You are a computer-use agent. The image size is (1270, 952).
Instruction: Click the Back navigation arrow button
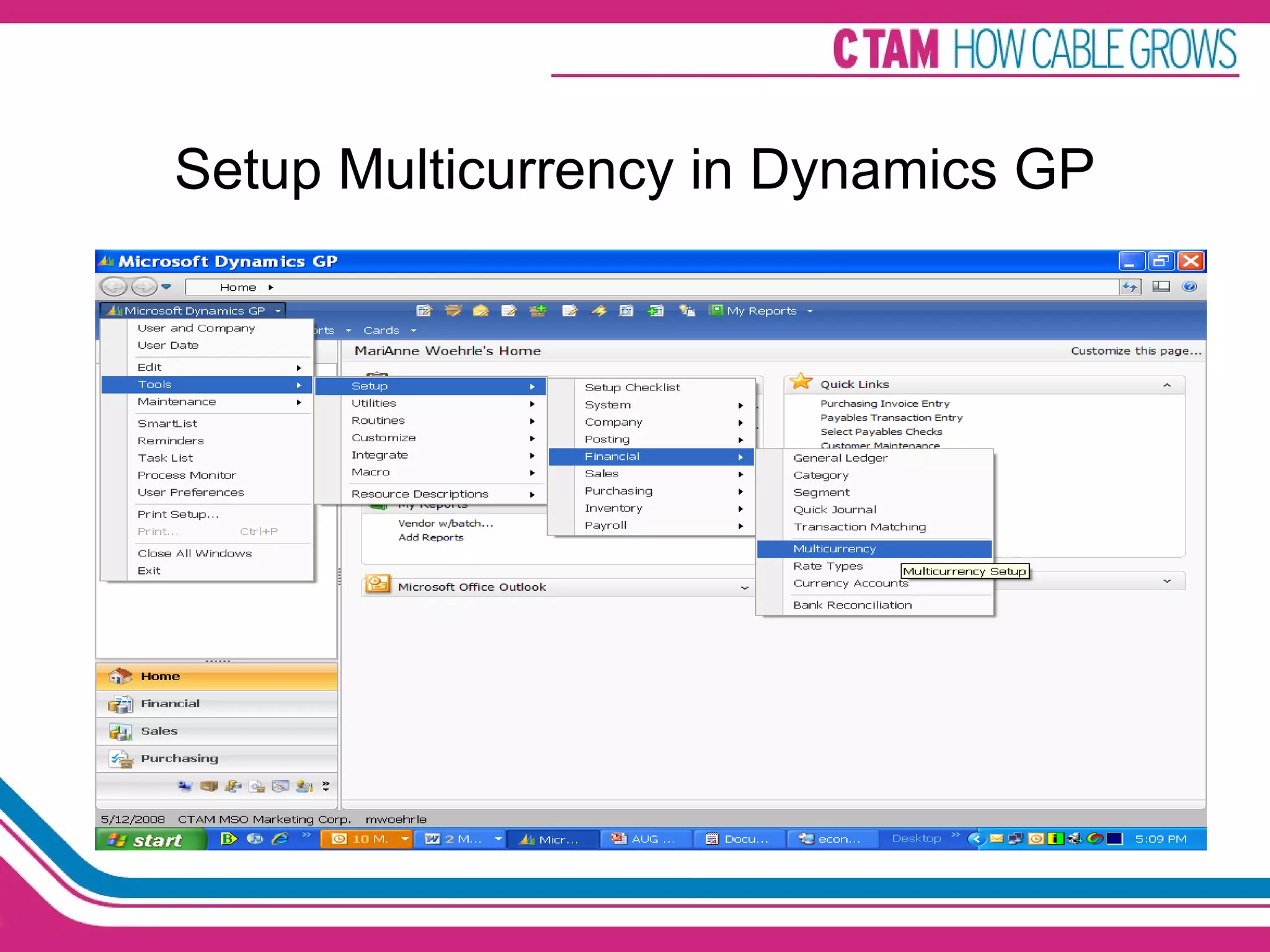[x=113, y=286]
